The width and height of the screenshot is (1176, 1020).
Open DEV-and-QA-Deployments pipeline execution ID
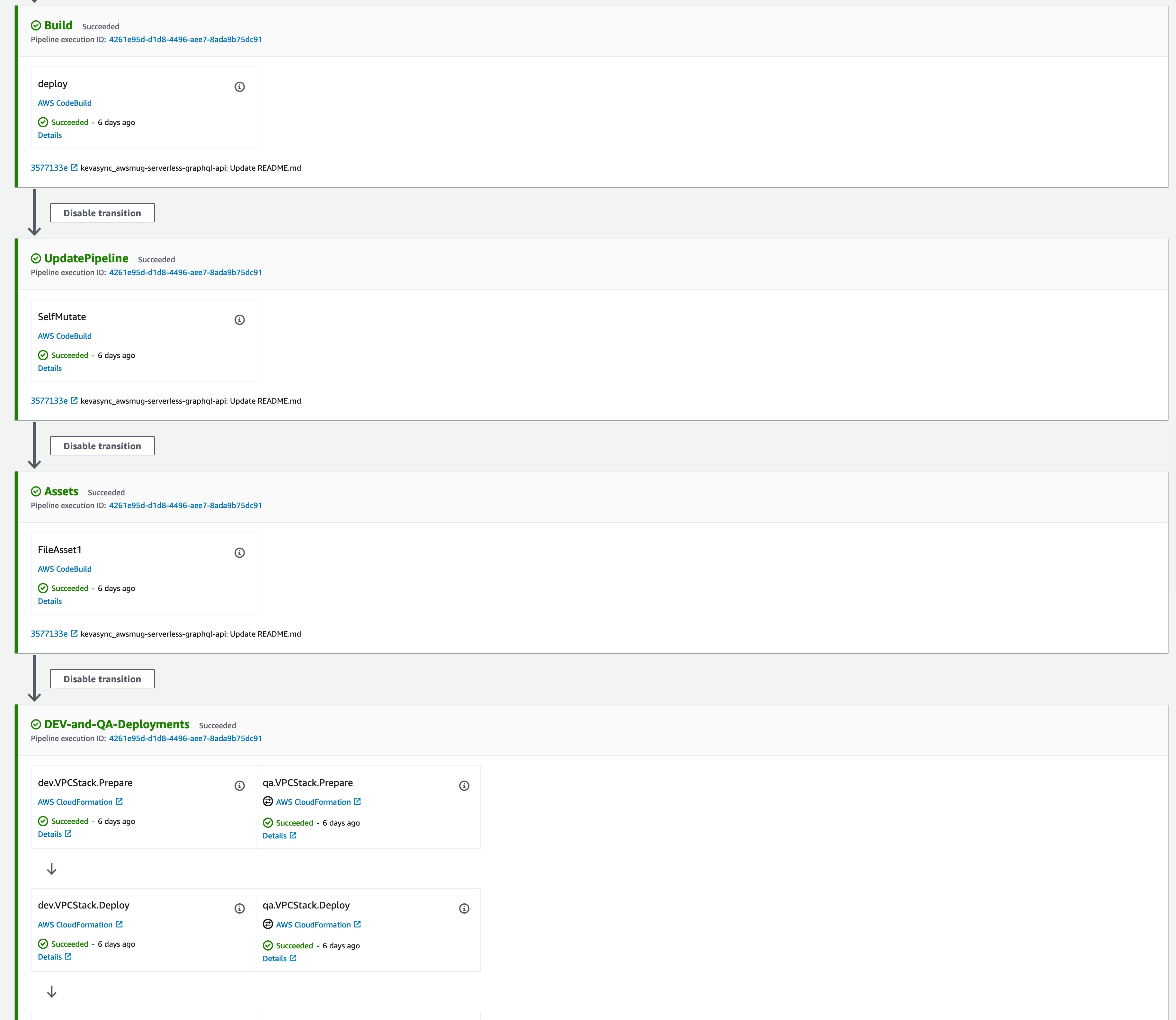click(x=186, y=738)
